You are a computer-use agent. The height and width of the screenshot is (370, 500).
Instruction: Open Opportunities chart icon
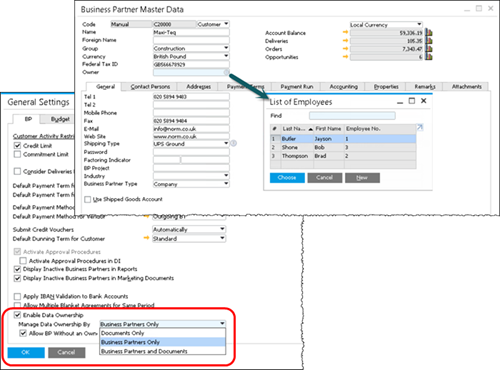[429, 57]
